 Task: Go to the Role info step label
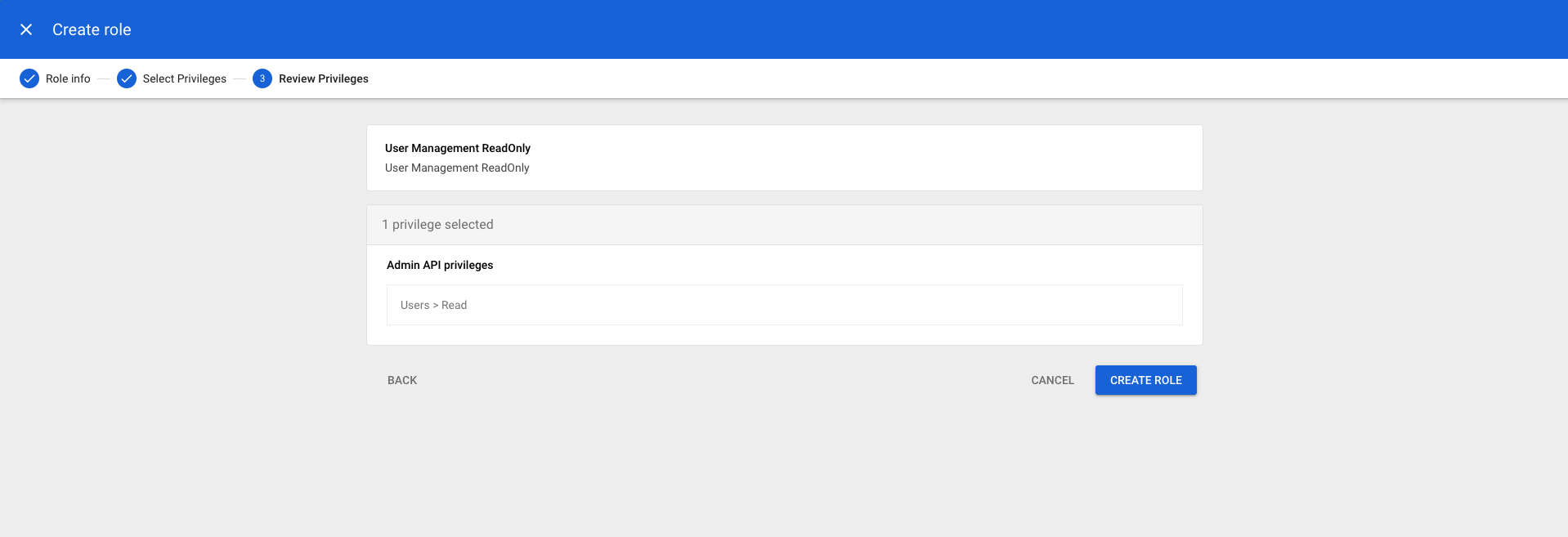[x=68, y=78]
